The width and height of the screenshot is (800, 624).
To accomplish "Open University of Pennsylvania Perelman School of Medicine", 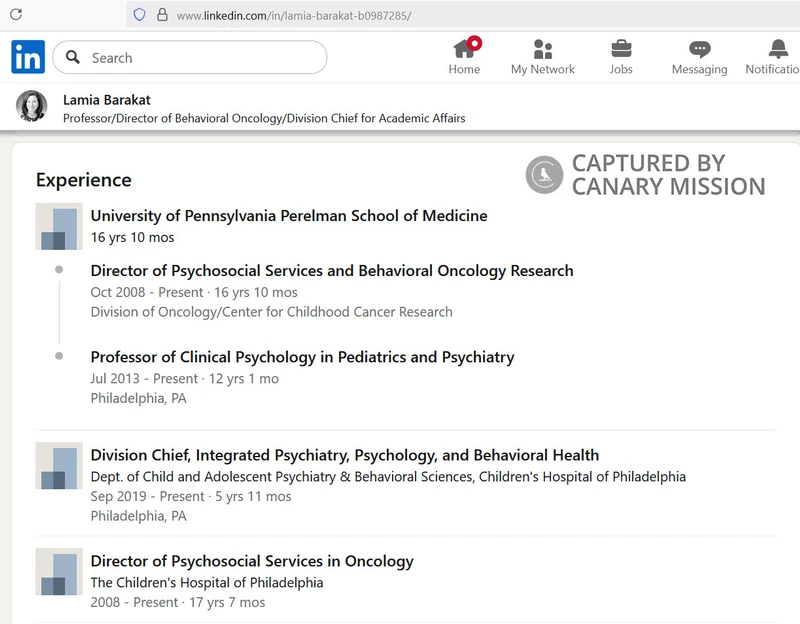I will 289,215.
